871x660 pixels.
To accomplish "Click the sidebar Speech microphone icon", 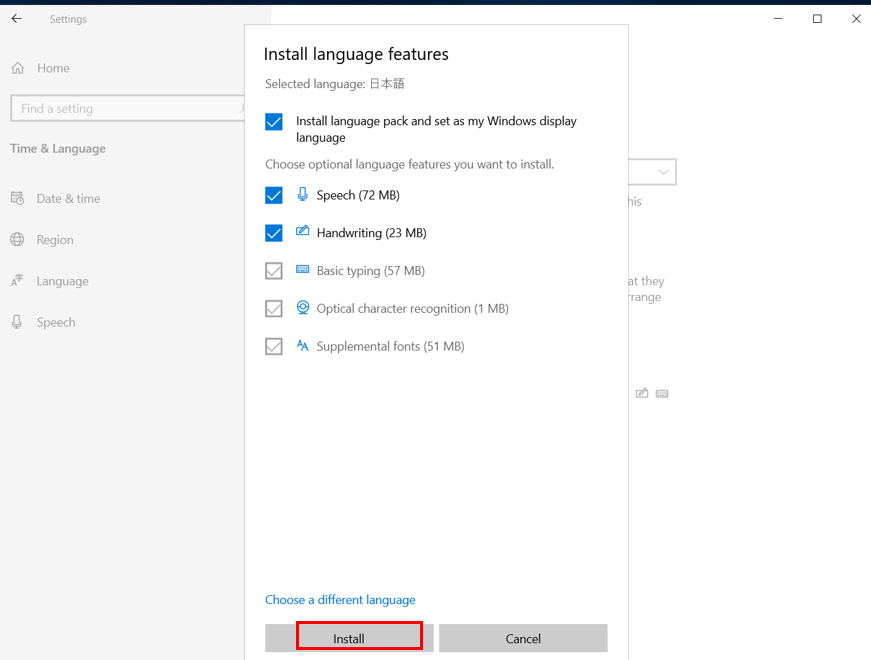I will (x=17, y=322).
